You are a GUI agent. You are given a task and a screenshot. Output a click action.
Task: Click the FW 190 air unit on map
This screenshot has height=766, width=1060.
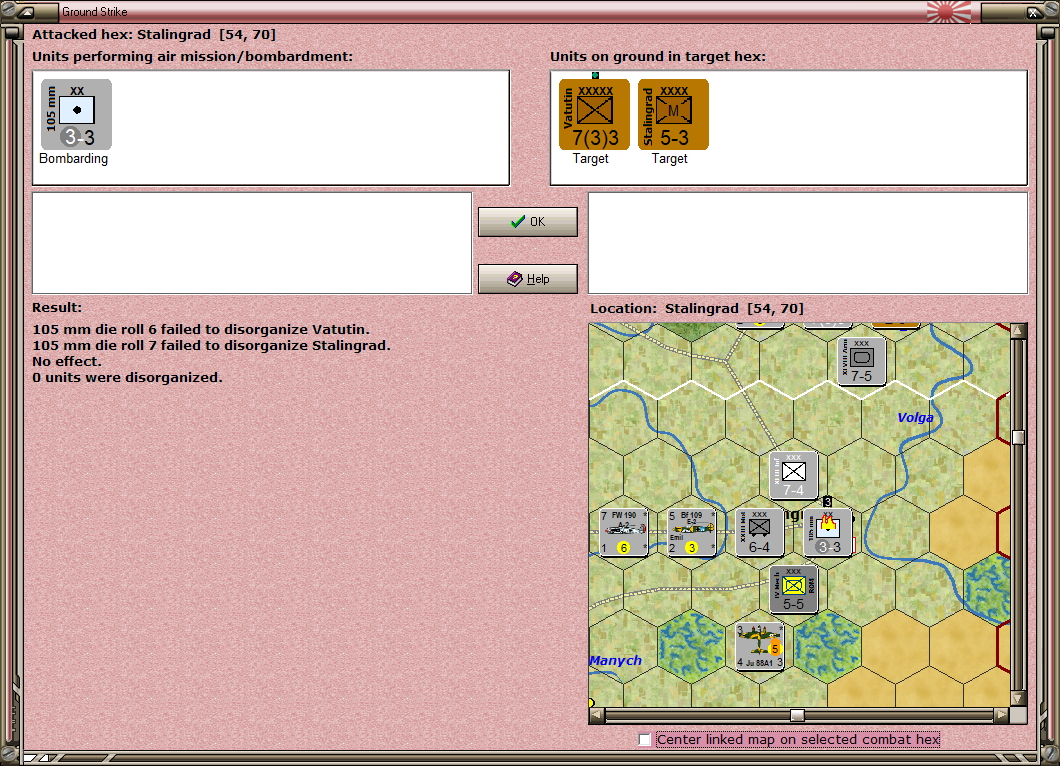coord(624,533)
